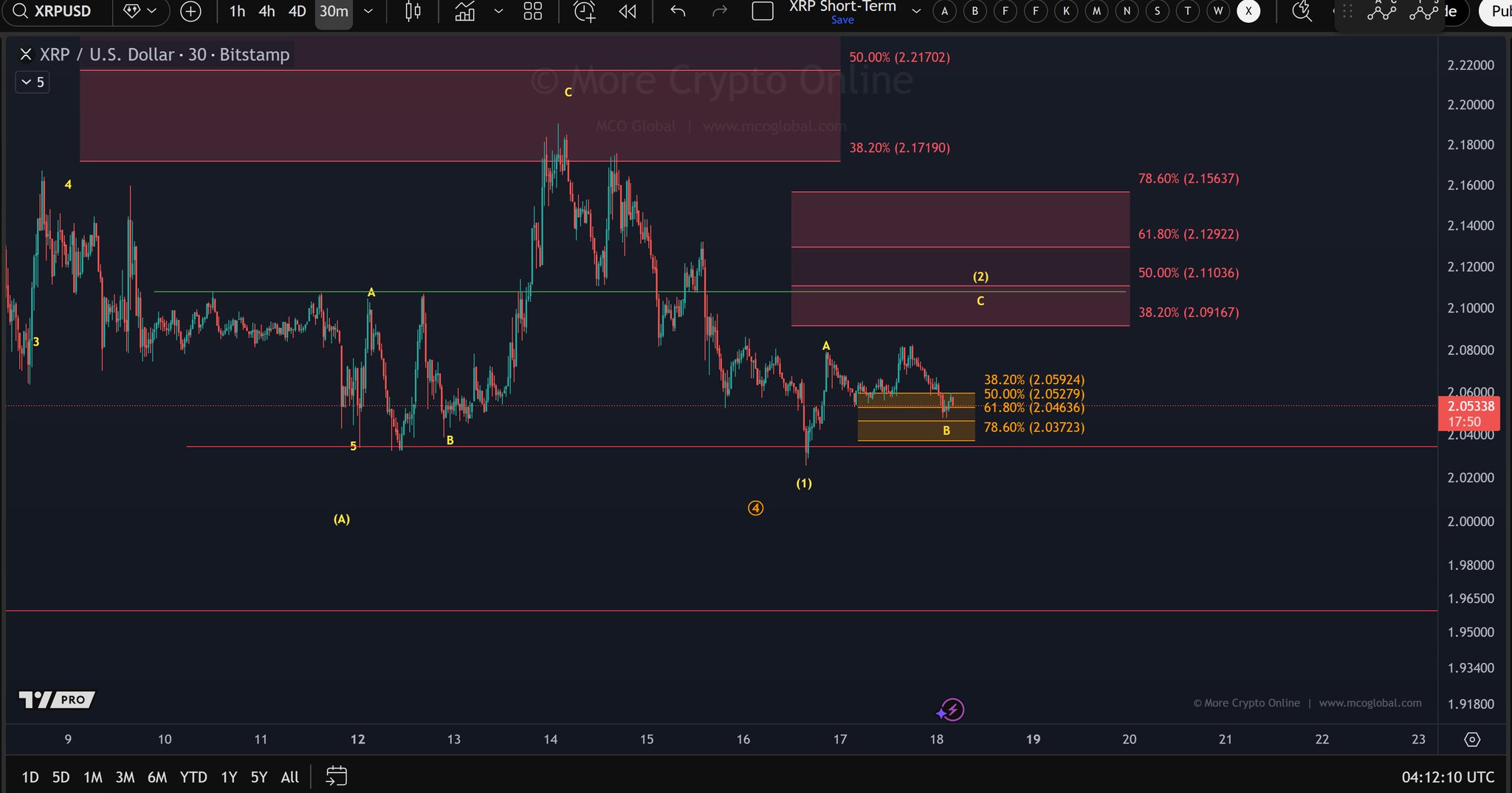Switch to layout A
The width and height of the screenshot is (1512, 793).
(944, 11)
